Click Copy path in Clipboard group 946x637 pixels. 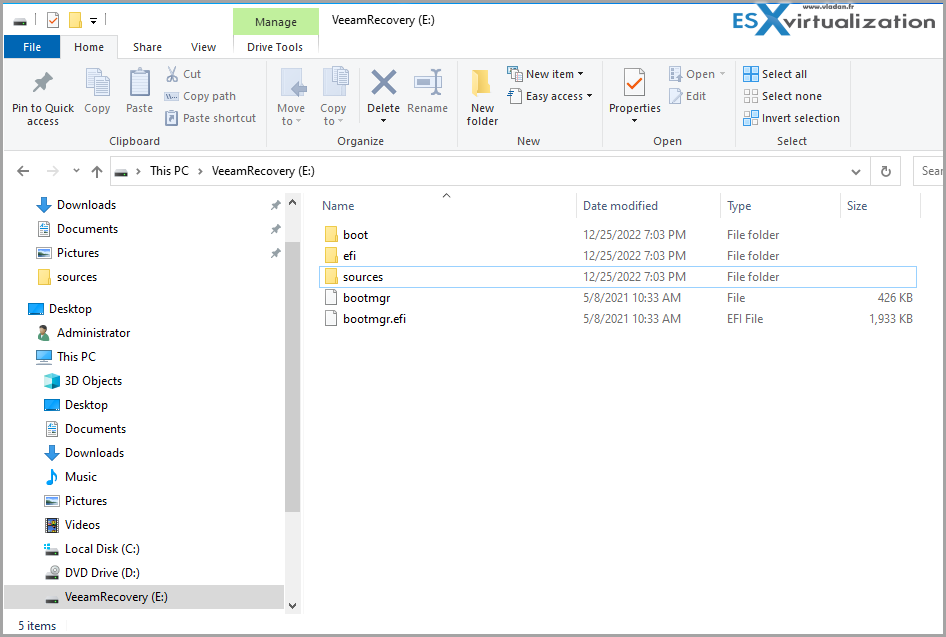[200, 96]
